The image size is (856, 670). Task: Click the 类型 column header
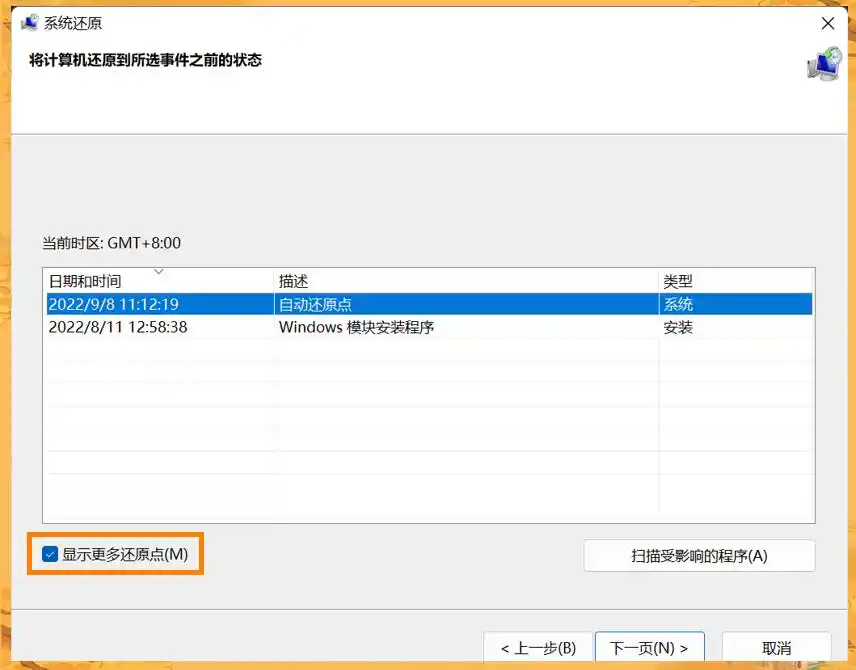[x=735, y=281]
